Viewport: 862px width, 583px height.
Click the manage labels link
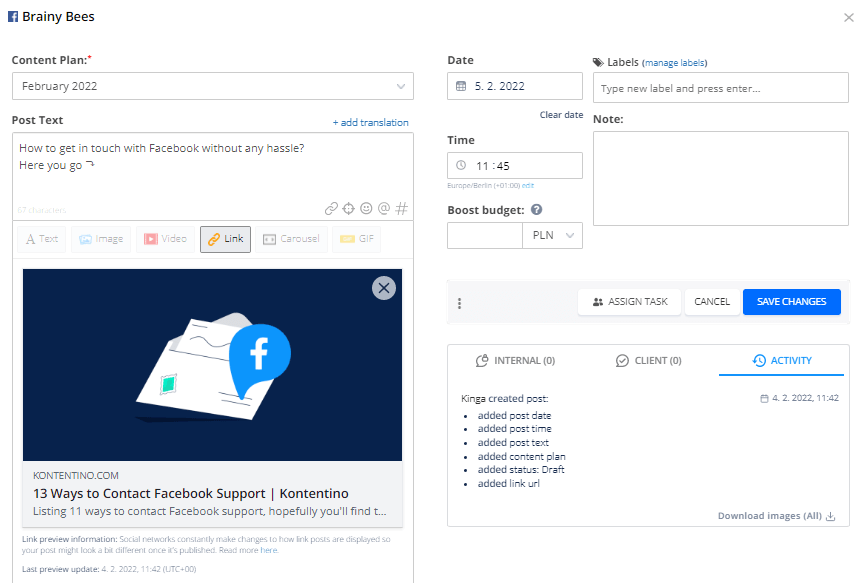(x=675, y=63)
